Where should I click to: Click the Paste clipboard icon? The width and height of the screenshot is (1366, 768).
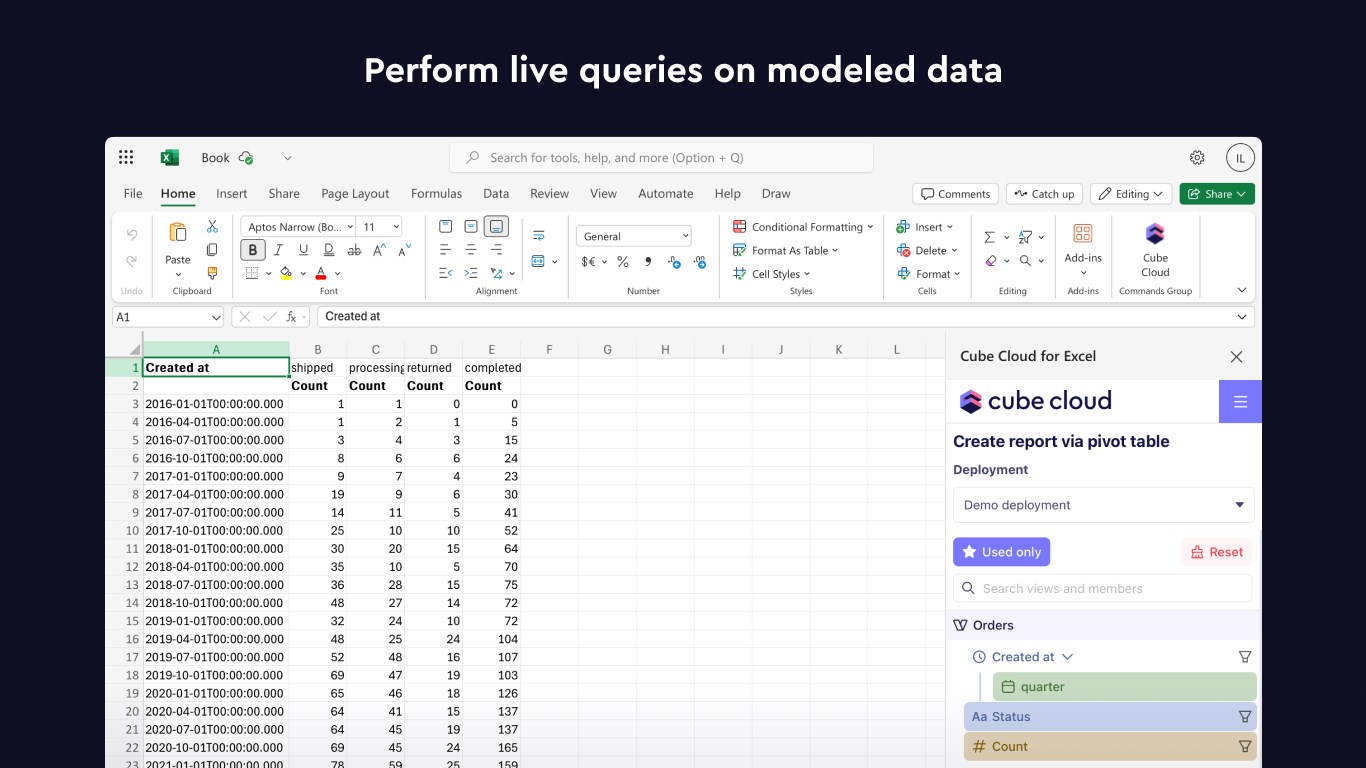(178, 233)
